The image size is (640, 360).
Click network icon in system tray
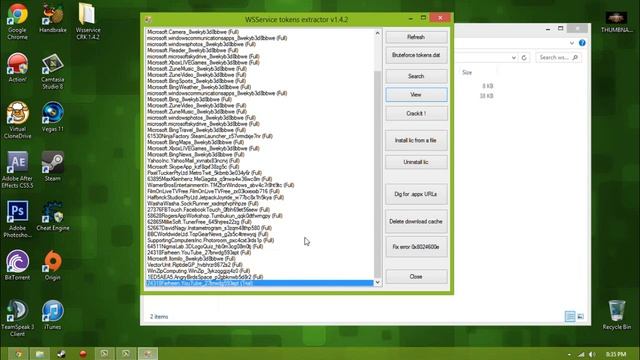tap(581, 354)
